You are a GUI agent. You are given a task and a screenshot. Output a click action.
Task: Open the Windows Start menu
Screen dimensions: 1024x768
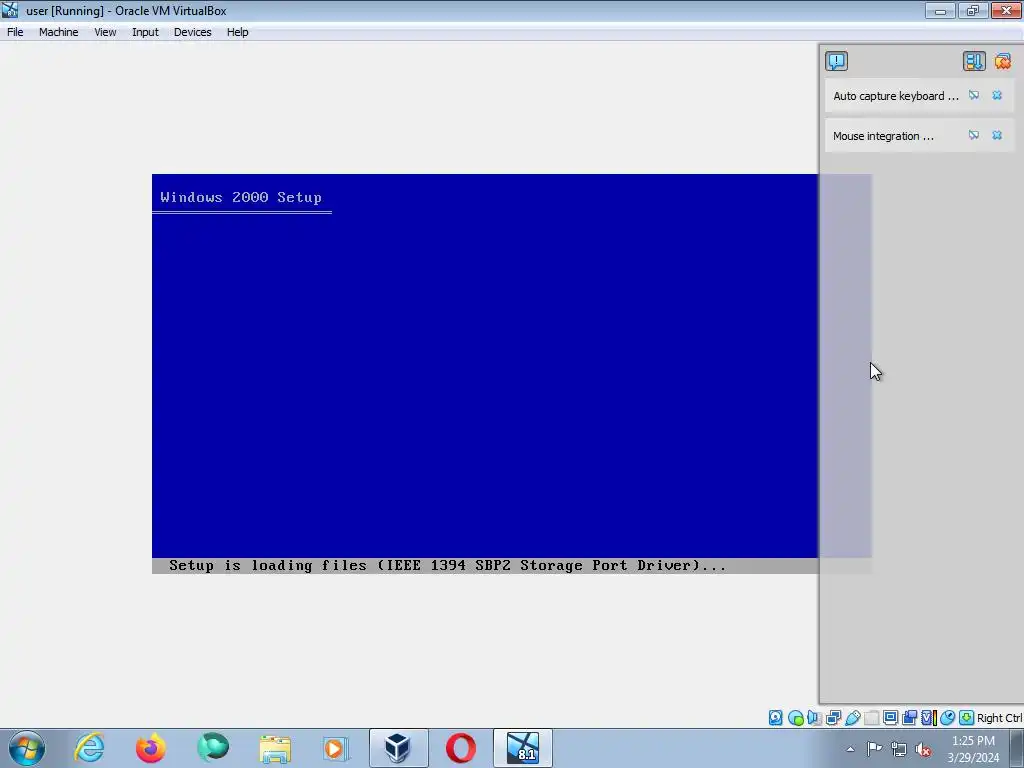pyautogui.click(x=27, y=748)
